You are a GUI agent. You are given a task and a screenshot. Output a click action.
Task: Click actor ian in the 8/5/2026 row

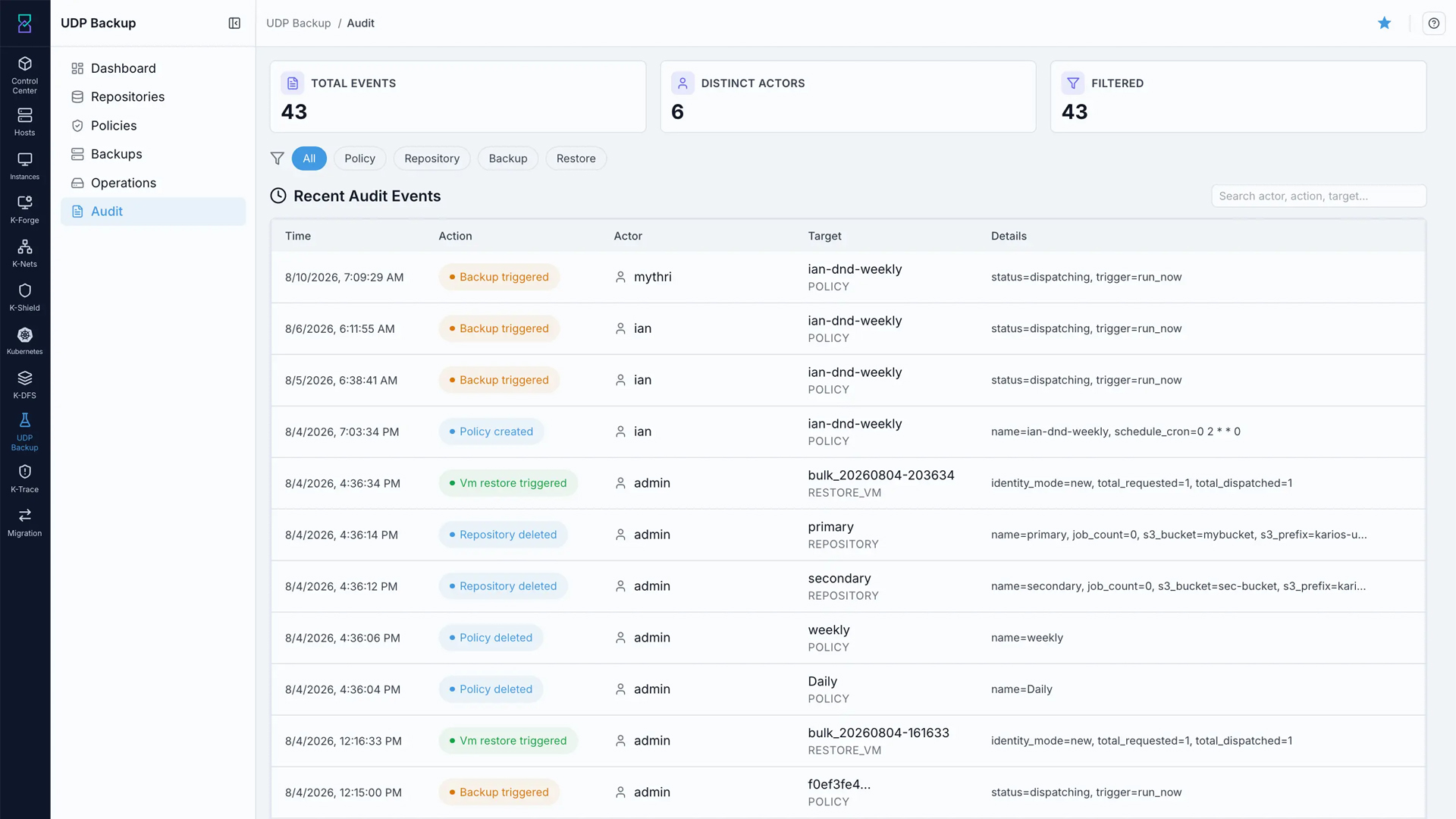tap(642, 380)
